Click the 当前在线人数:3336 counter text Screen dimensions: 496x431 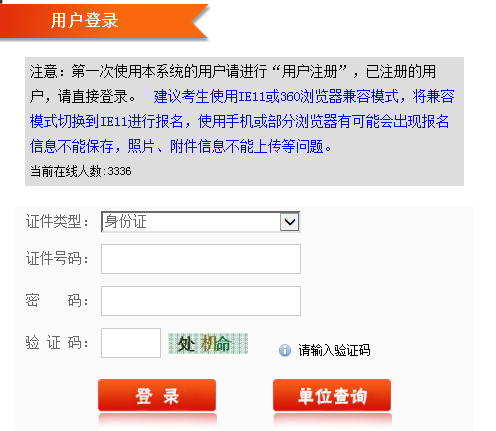[81, 171]
